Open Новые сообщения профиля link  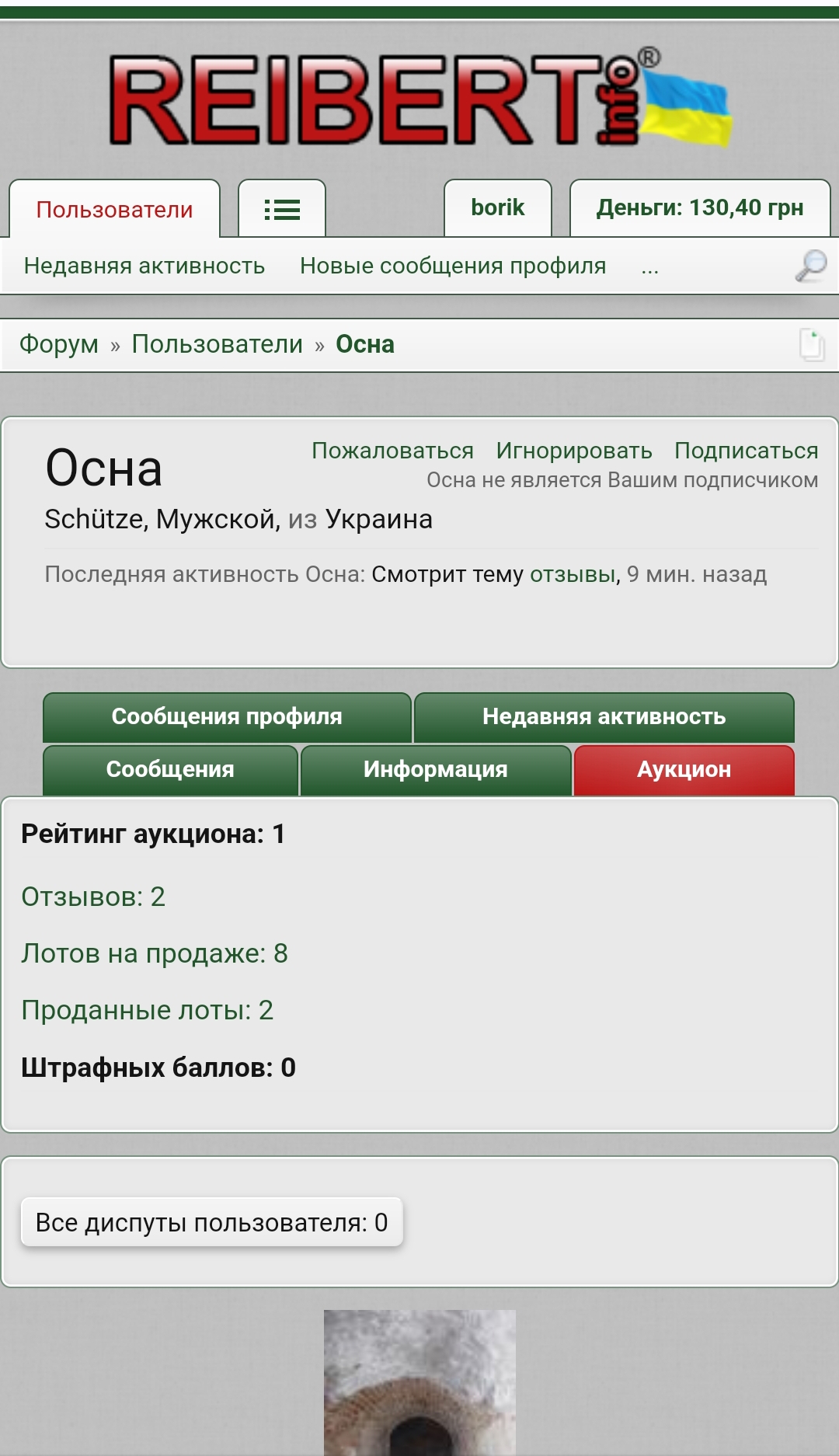453,266
